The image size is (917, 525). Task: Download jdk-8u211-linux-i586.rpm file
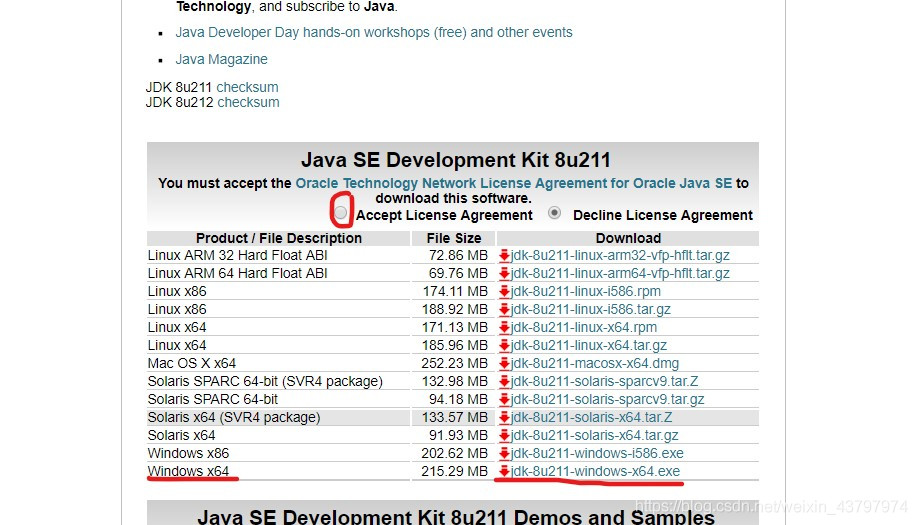[585, 291]
